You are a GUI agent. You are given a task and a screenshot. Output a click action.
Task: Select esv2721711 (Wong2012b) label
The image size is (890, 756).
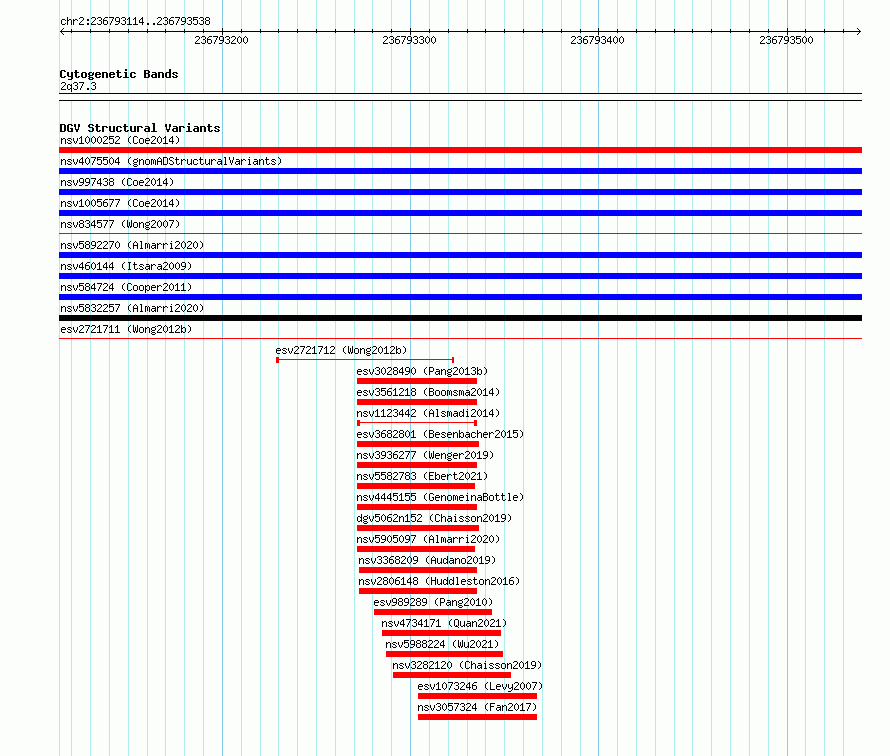[x=126, y=329]
